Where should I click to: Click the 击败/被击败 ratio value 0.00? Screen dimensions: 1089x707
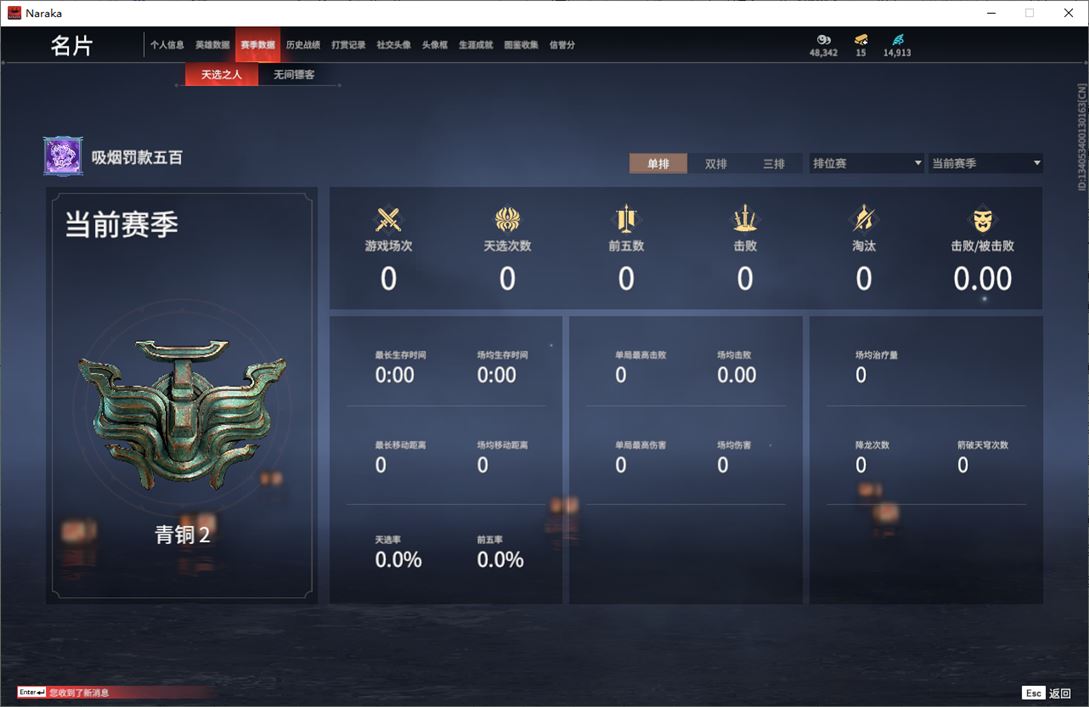click(x=982, y=279)
